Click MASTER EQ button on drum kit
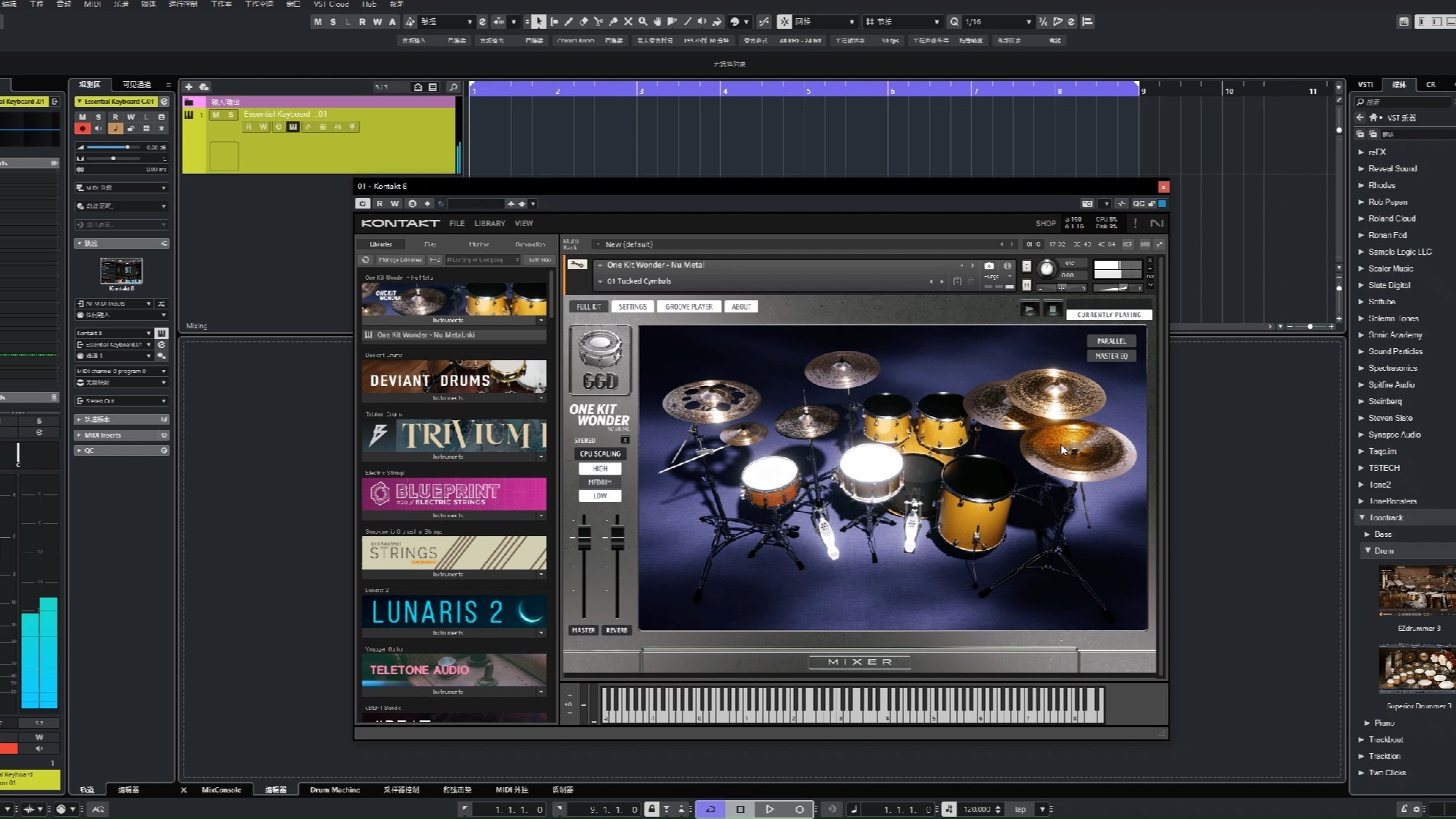 [1111, 356]
